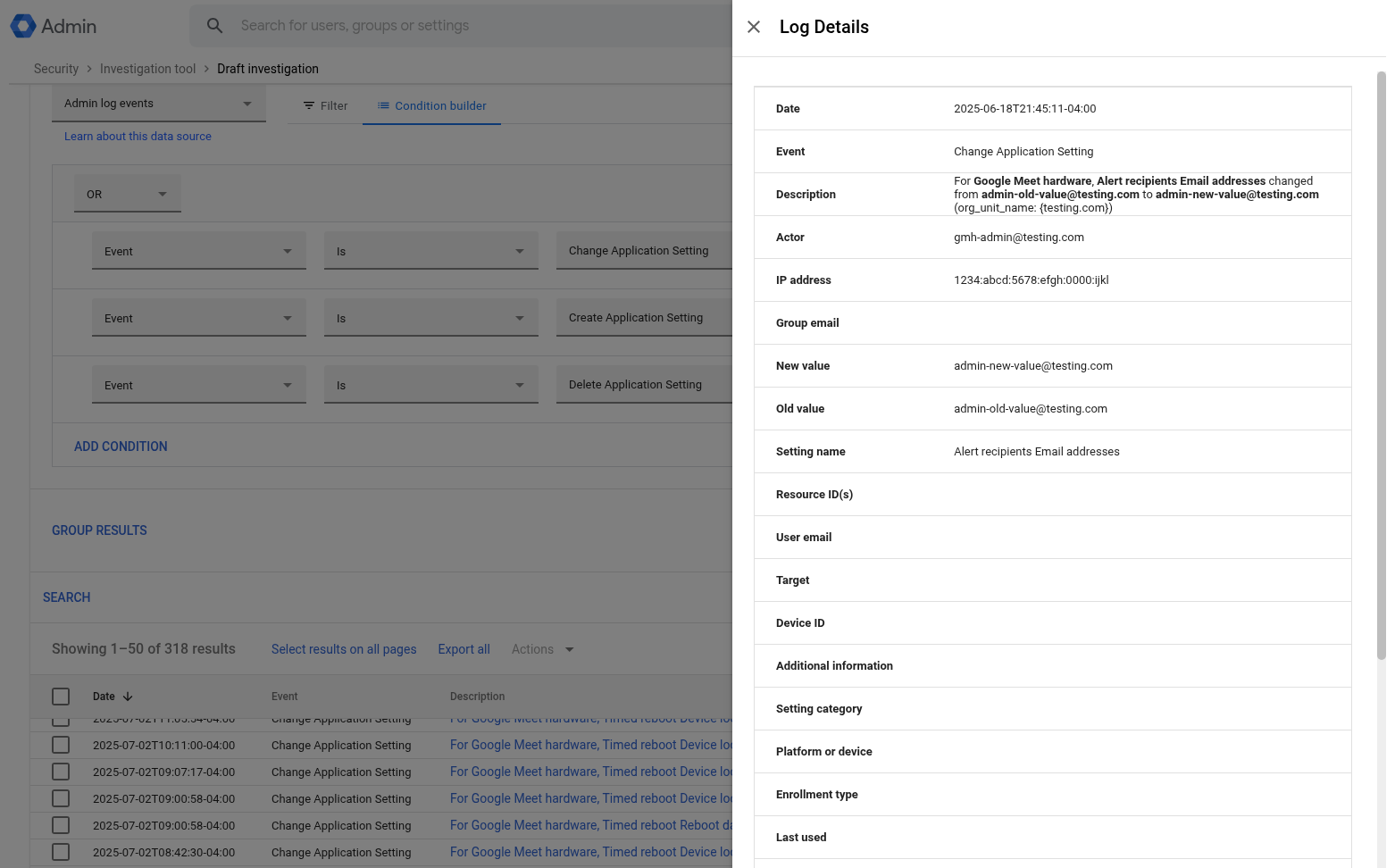The width and height of the screenshot is (1395, 868).
Task: Click the search magnifier icon
Action: coord(215,26)
